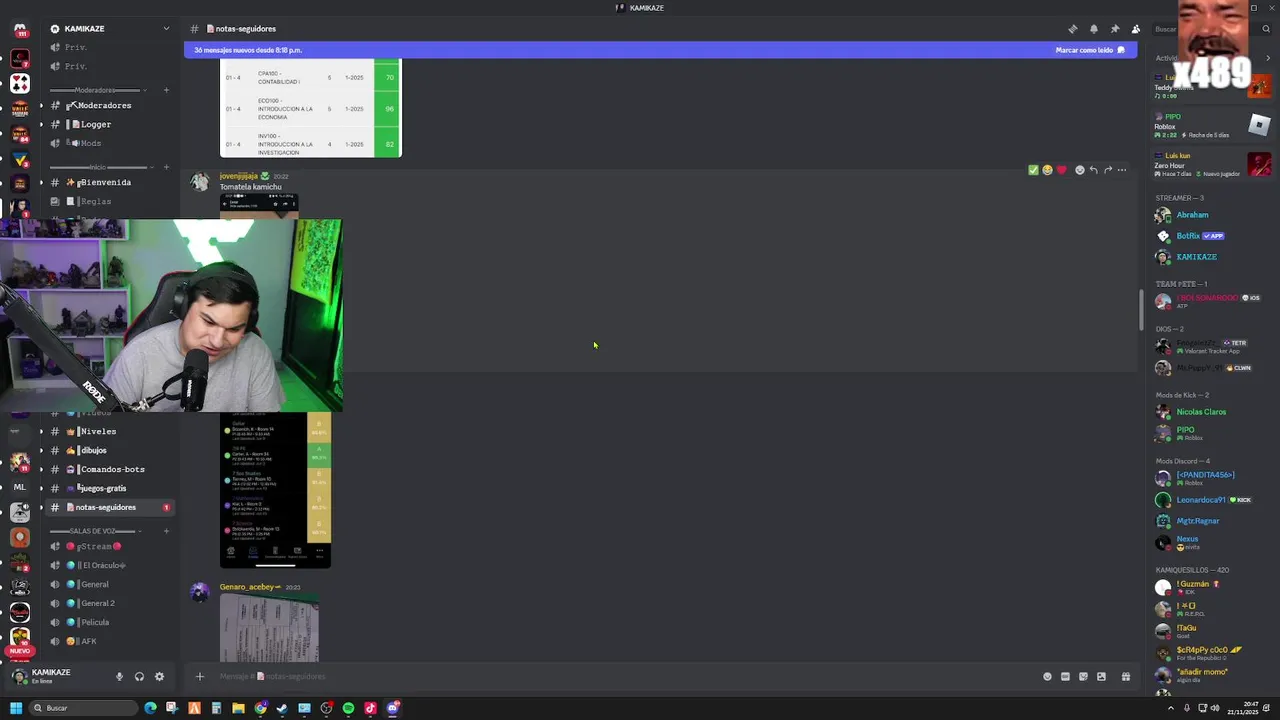Create channel in SALAS DE VOZ category
Image resolution: width=1280 pixels, height=720 pixels.
[166, 531]
